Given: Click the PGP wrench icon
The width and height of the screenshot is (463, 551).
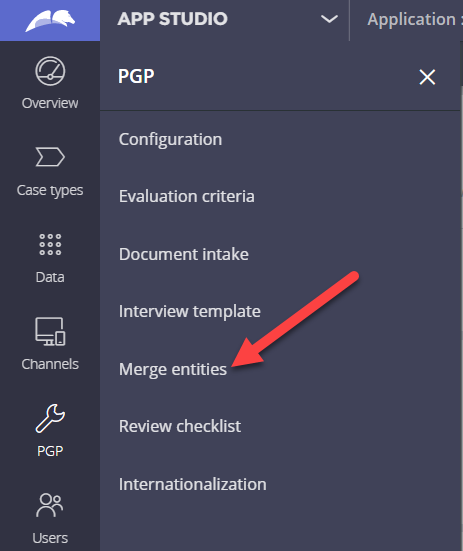Looking at the screenshot, I should (50, 418).
